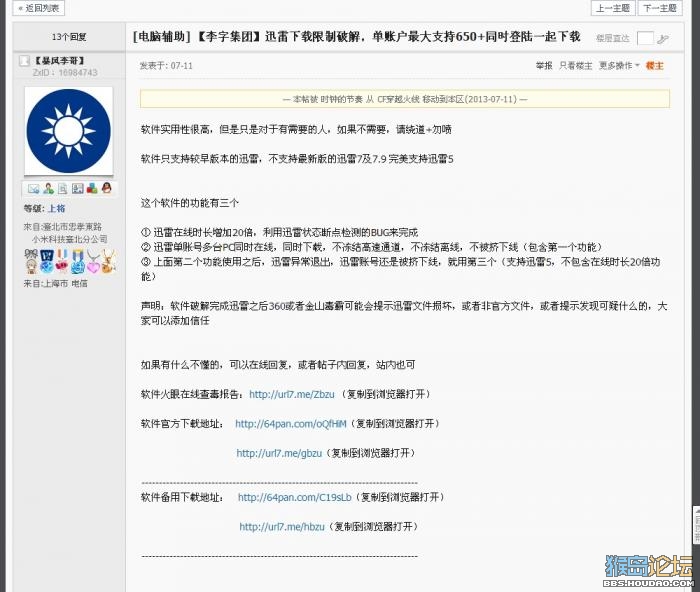Image resolution: width=700 pixels, height=592 pixels.
Task: Click the floor number jump input box
Action: point(645,38)
